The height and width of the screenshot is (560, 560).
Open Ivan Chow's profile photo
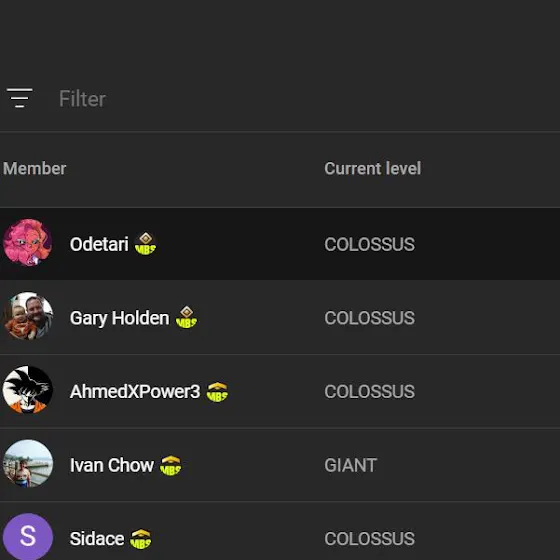tap(28, 464)
